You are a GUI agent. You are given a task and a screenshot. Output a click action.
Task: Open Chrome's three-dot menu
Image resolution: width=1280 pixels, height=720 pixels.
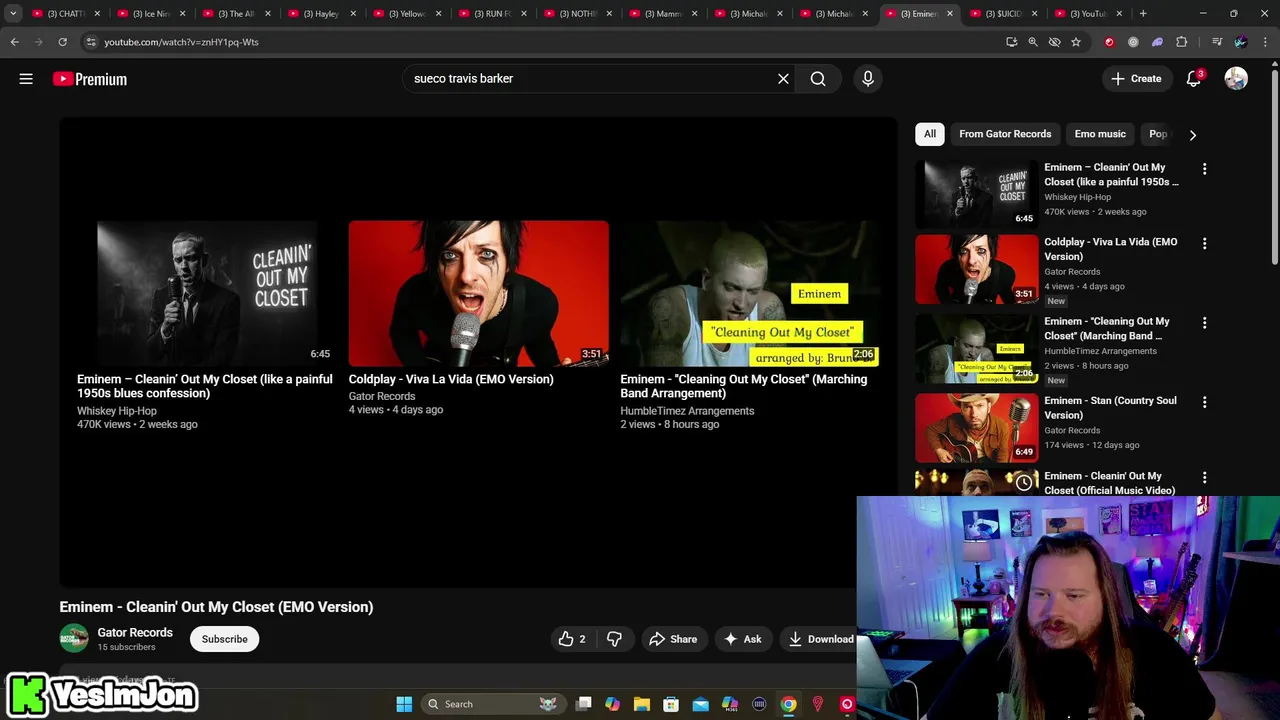coord(1265,42)
